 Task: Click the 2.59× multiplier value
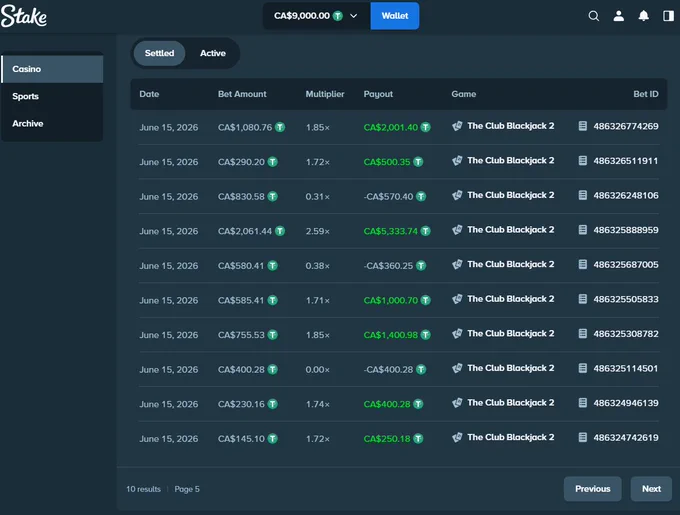317,231
